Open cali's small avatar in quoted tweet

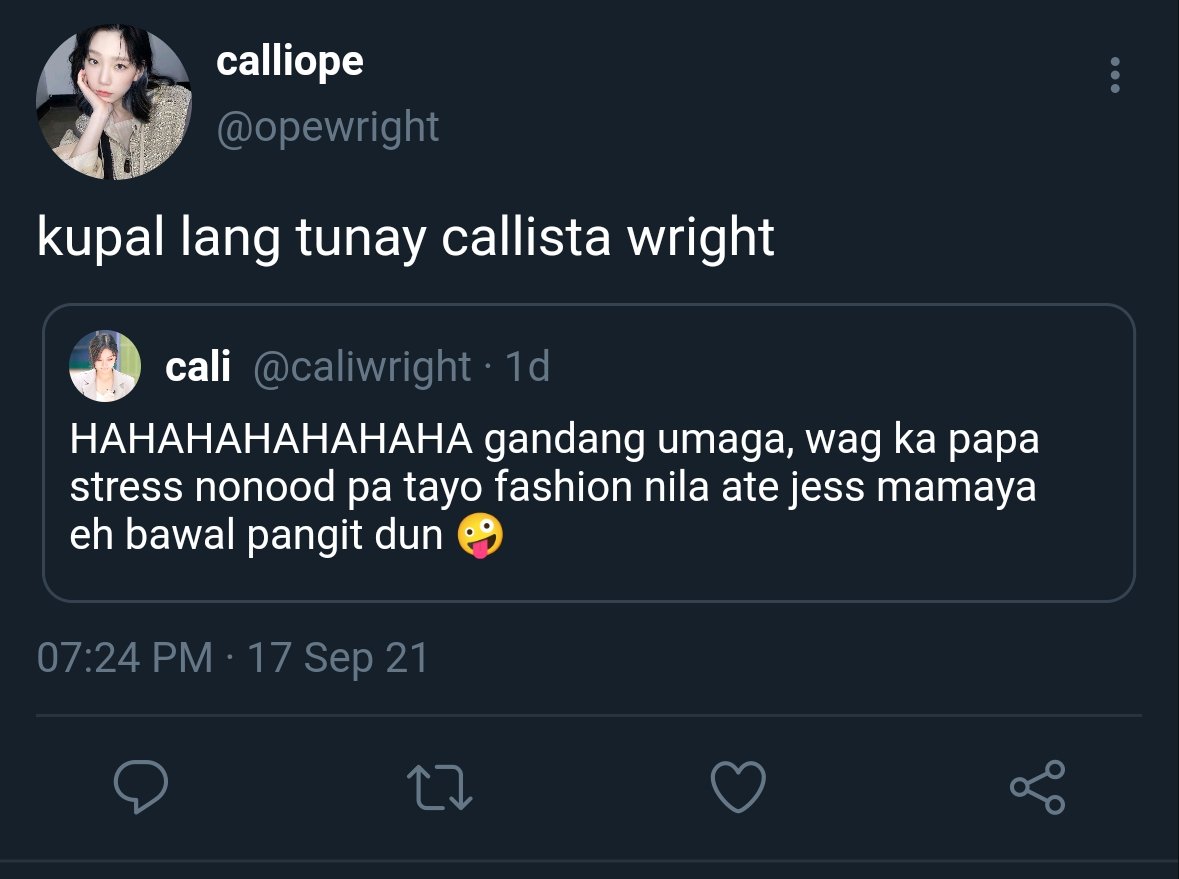(105, 366)
